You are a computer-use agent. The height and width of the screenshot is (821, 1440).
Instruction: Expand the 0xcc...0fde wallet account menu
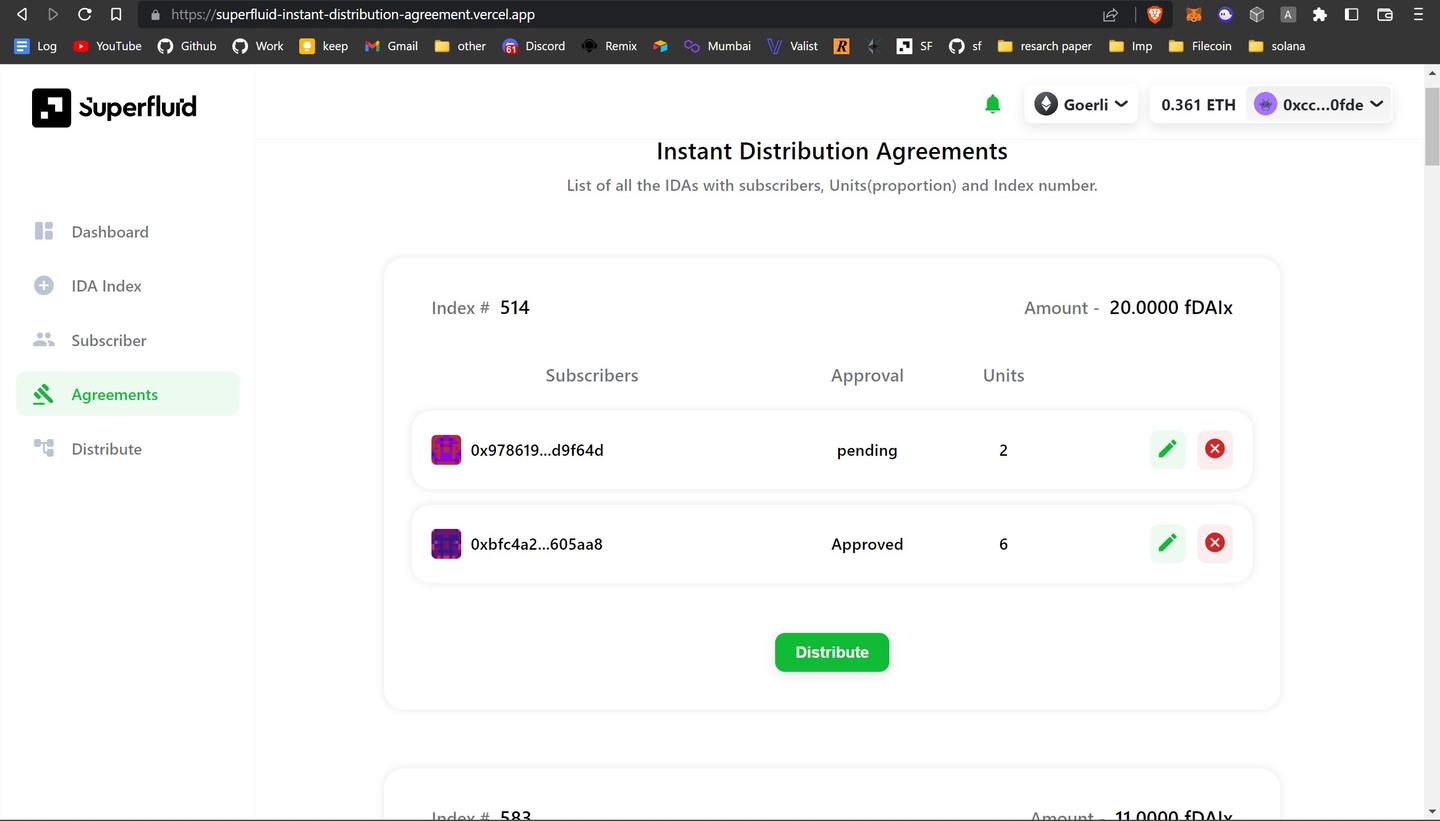click(1319, 104)
